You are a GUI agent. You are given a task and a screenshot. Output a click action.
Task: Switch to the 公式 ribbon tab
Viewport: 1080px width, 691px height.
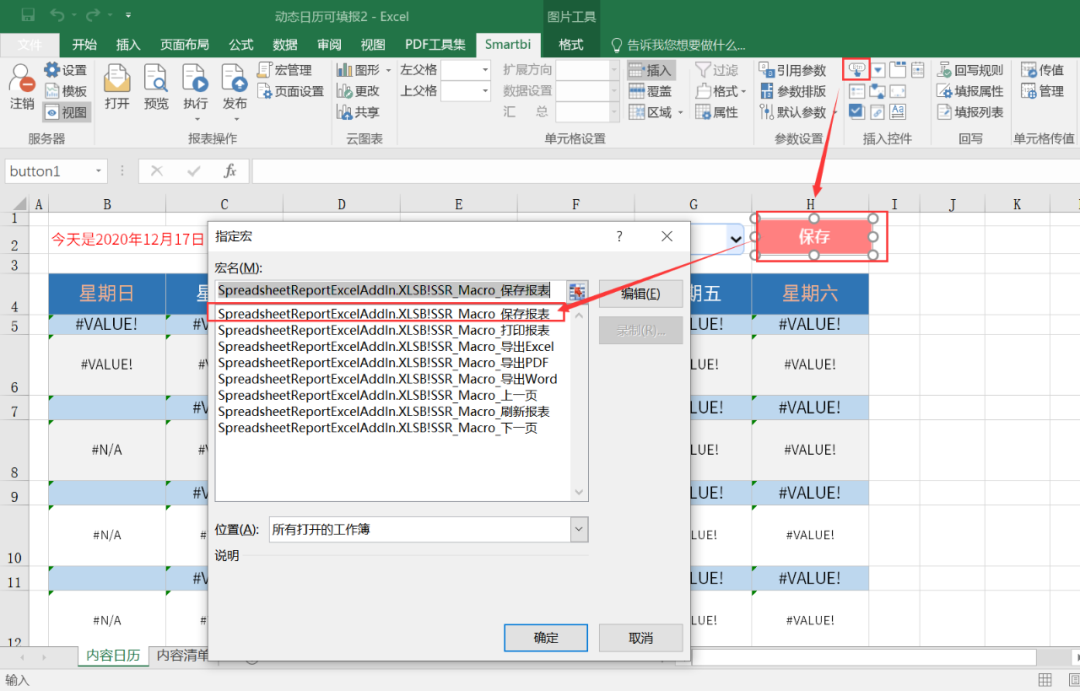coord(241,45)
